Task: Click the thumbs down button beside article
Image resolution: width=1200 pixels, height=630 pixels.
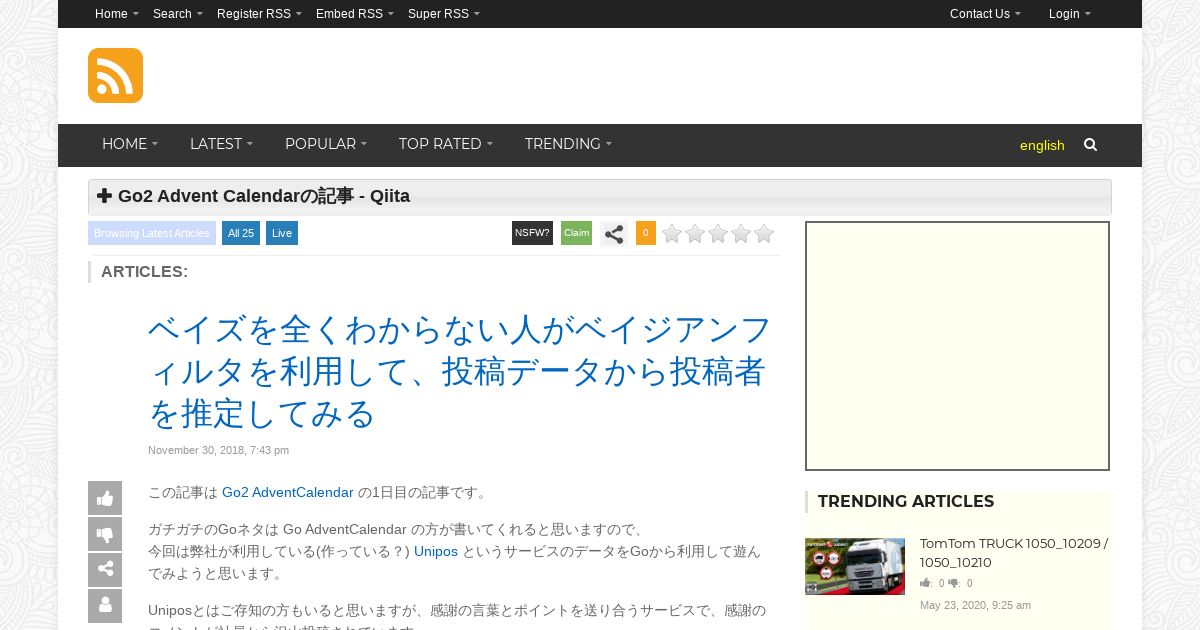Action: [x=105, y=534]
